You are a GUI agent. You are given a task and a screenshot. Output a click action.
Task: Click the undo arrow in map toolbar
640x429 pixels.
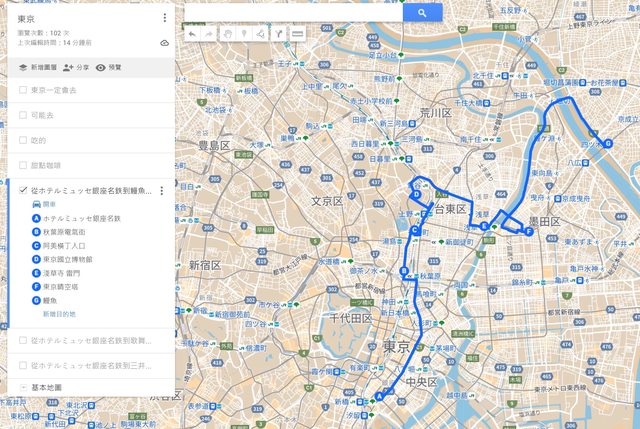coord(192,34)
